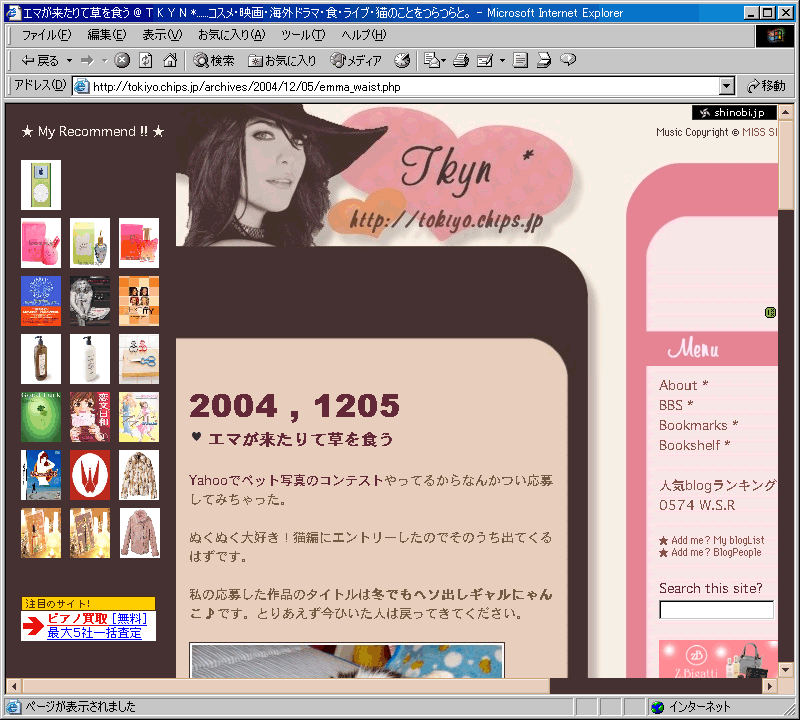The width and height of the screenshot is (800, 720).
Task: Click the horizontal scrollbar left arrow
Action: pos(14,686)
